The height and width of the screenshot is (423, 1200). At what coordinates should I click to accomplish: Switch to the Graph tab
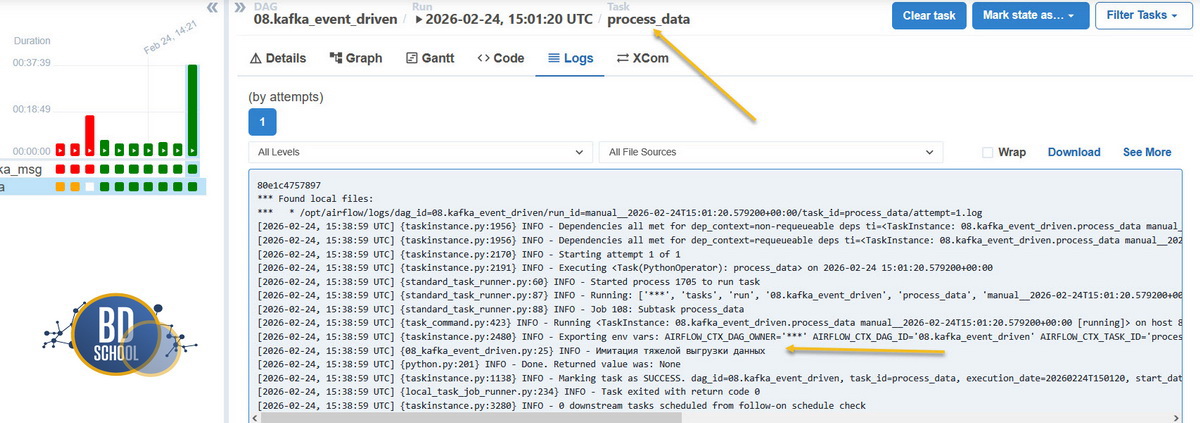(x=355, y=58)
